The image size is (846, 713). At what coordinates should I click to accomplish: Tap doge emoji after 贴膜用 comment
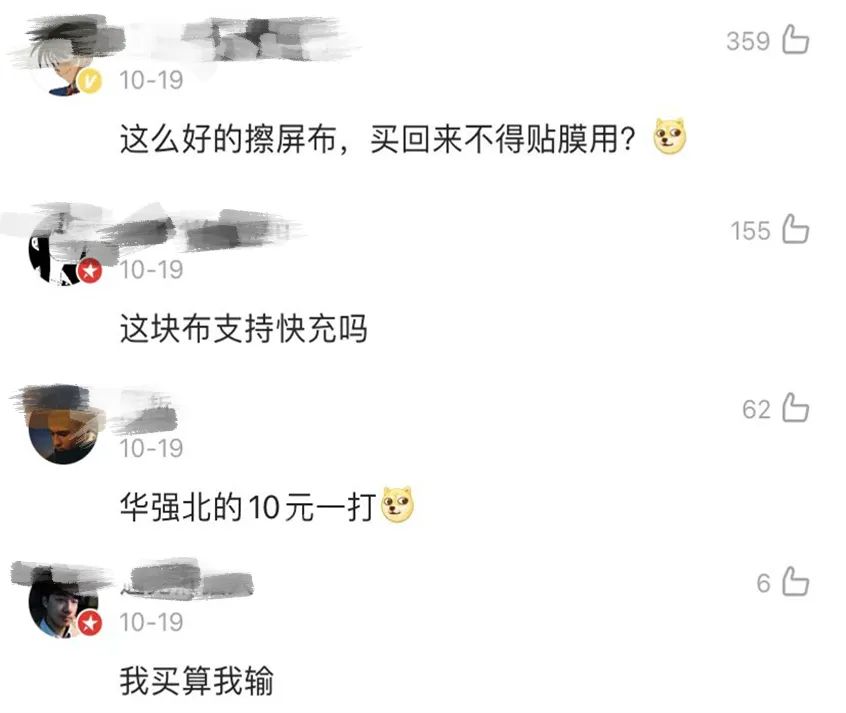tap(670, 136)
